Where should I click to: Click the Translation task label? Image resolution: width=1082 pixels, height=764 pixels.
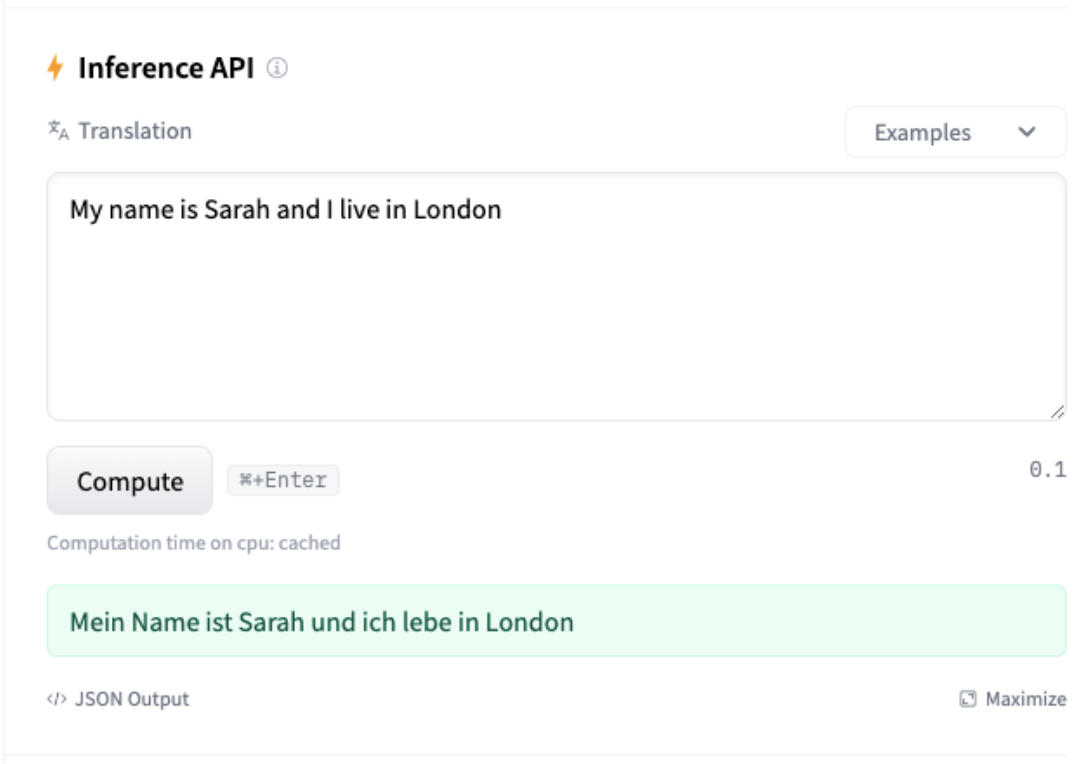(135, 131)
